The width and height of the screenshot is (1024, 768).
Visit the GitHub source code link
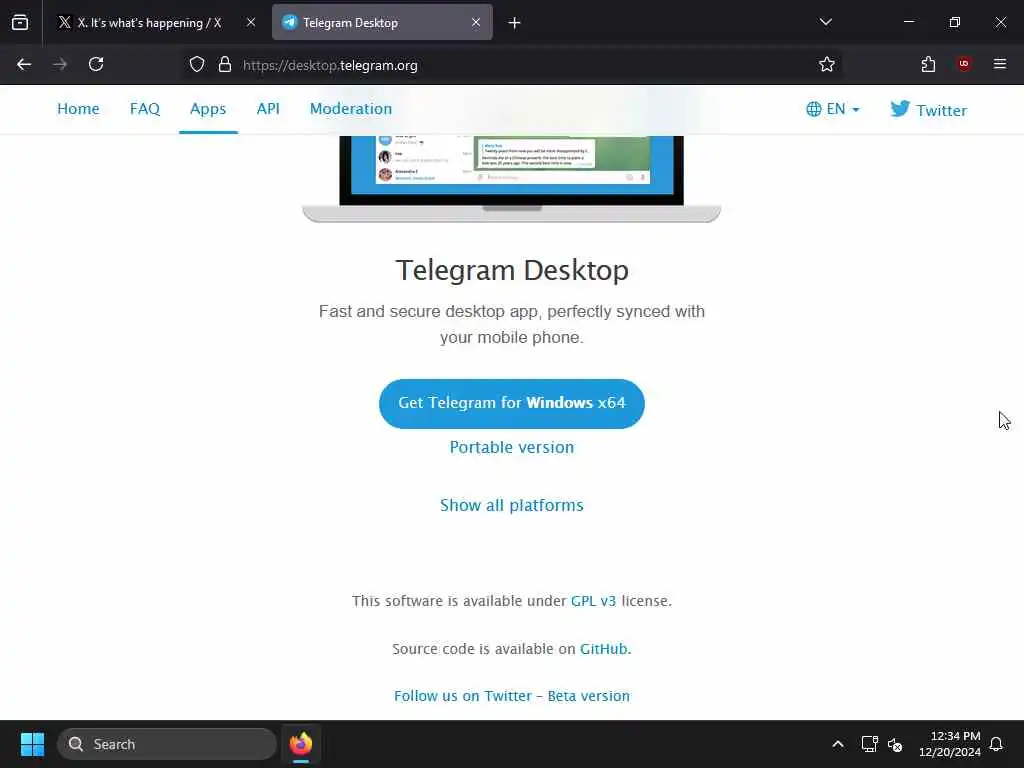(x=603, y=649)
